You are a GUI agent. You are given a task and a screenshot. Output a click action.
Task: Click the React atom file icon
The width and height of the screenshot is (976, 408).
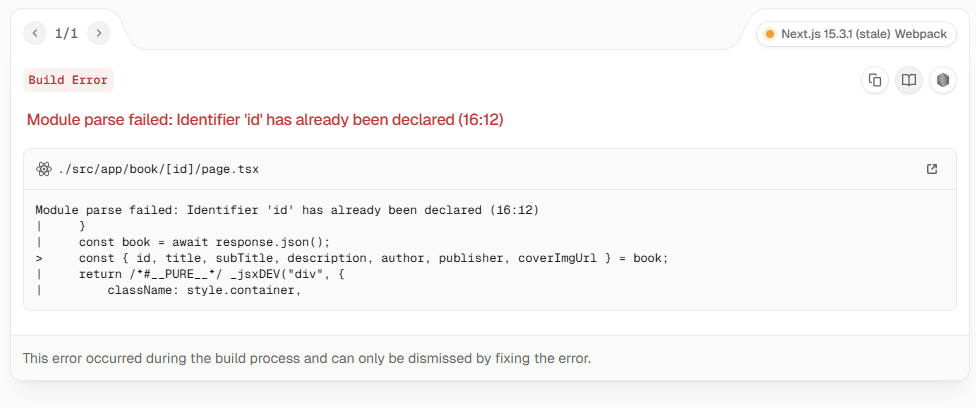coord(43,169)
